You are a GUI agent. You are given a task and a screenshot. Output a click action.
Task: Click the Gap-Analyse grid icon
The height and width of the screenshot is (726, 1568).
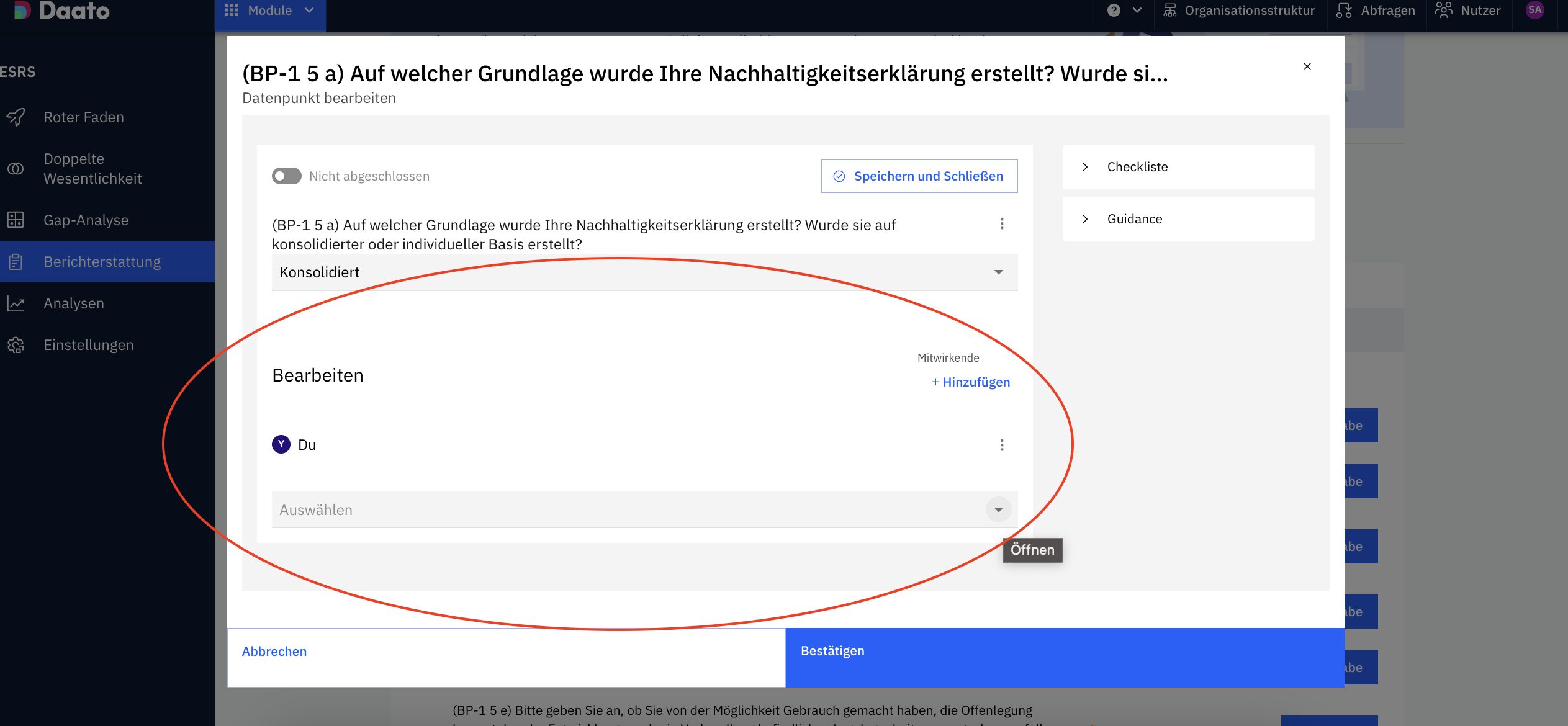pos(16,220)
